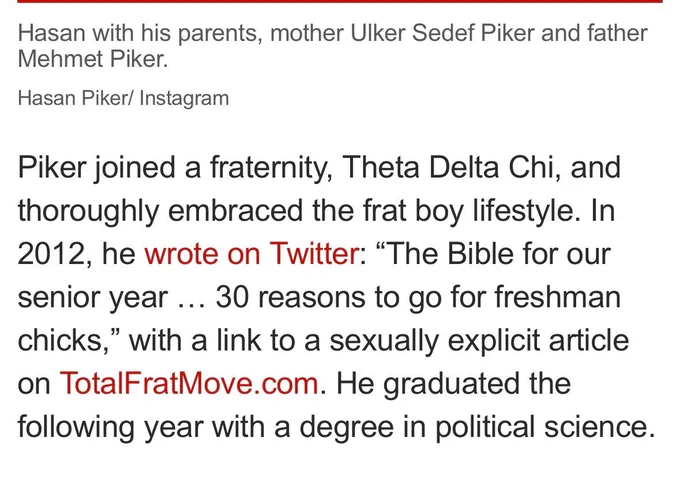680x490 pixels.
Task: Click the phrase "senior year" in paragraph
Action: (93, 298)
